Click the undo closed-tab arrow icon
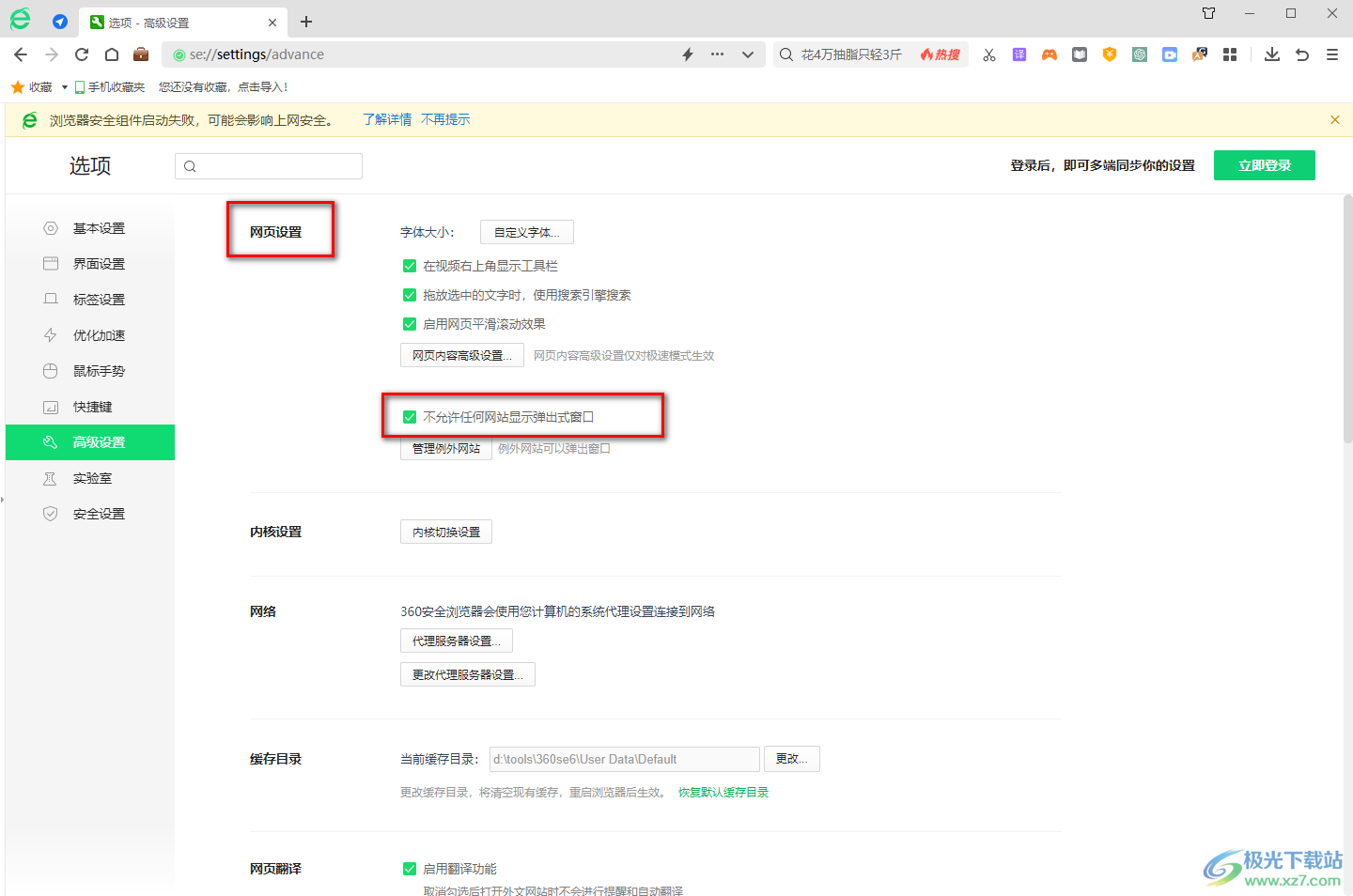Viewport: 1353px width, 896px height. tap(1302, 54)
